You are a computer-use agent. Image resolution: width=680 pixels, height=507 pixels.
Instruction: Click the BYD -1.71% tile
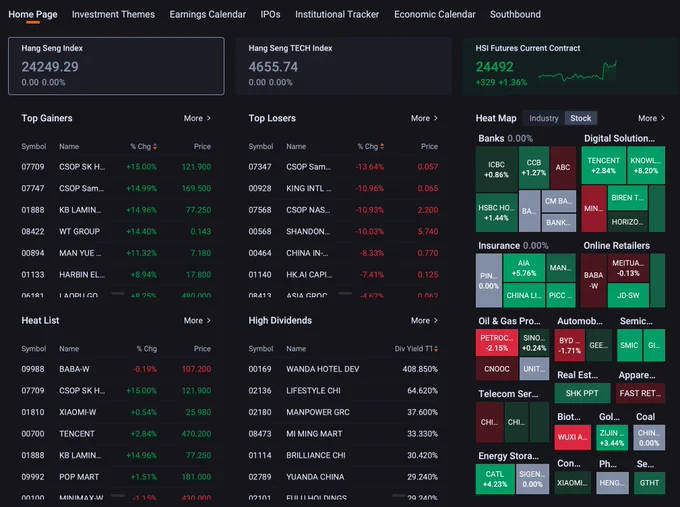[x=570, y=345]
